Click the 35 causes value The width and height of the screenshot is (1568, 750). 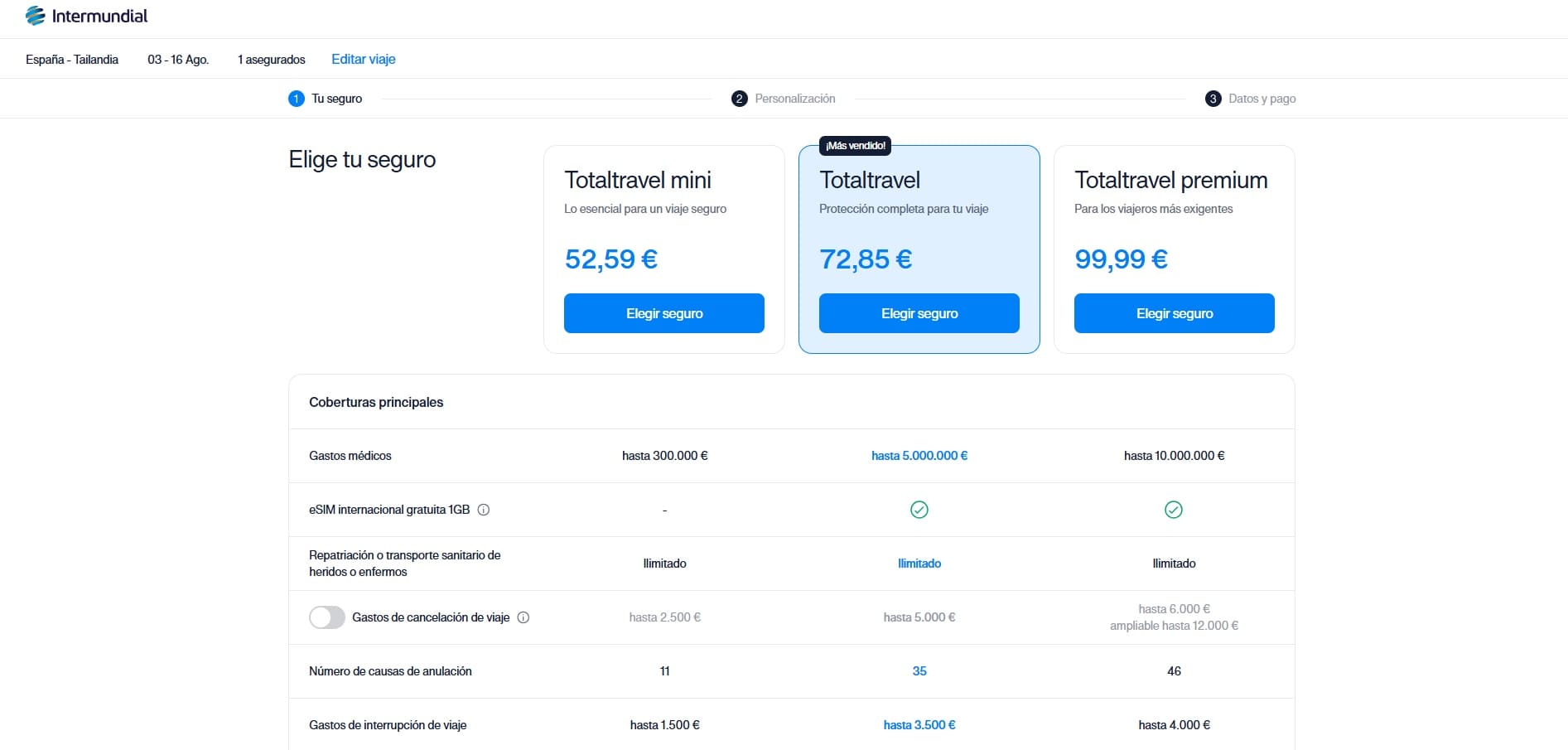(919, 671)
